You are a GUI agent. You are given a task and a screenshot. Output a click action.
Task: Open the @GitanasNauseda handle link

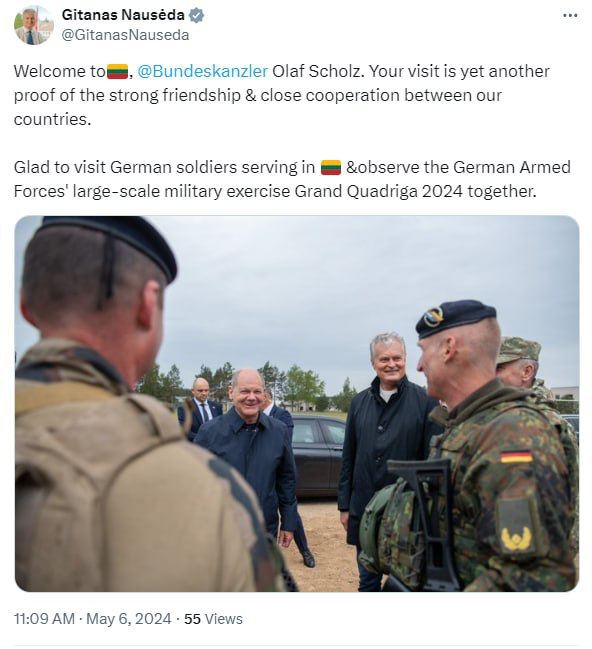click(x=125, y=35)
